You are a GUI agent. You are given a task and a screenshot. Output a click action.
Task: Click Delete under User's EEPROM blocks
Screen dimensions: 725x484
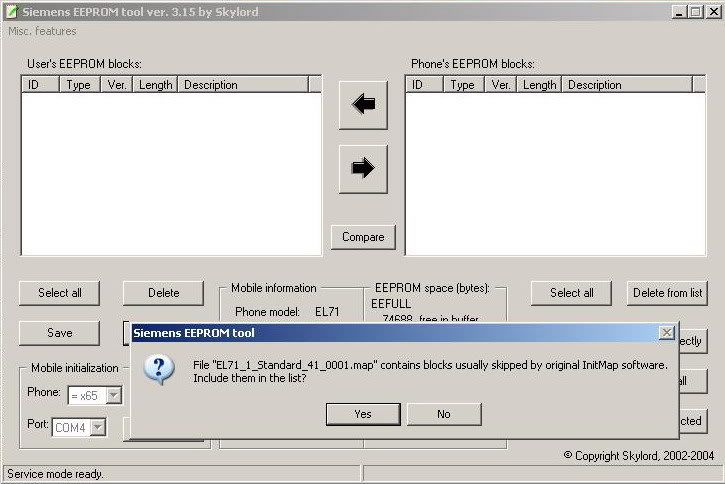coord(163,293)
